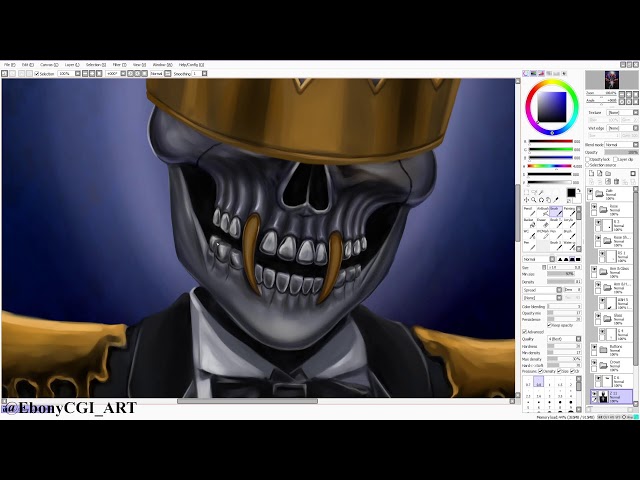The height and width of the screenshot is (480, 640).
Task: Toggle the Keep opacity checkbox
Action: [549, 325]
